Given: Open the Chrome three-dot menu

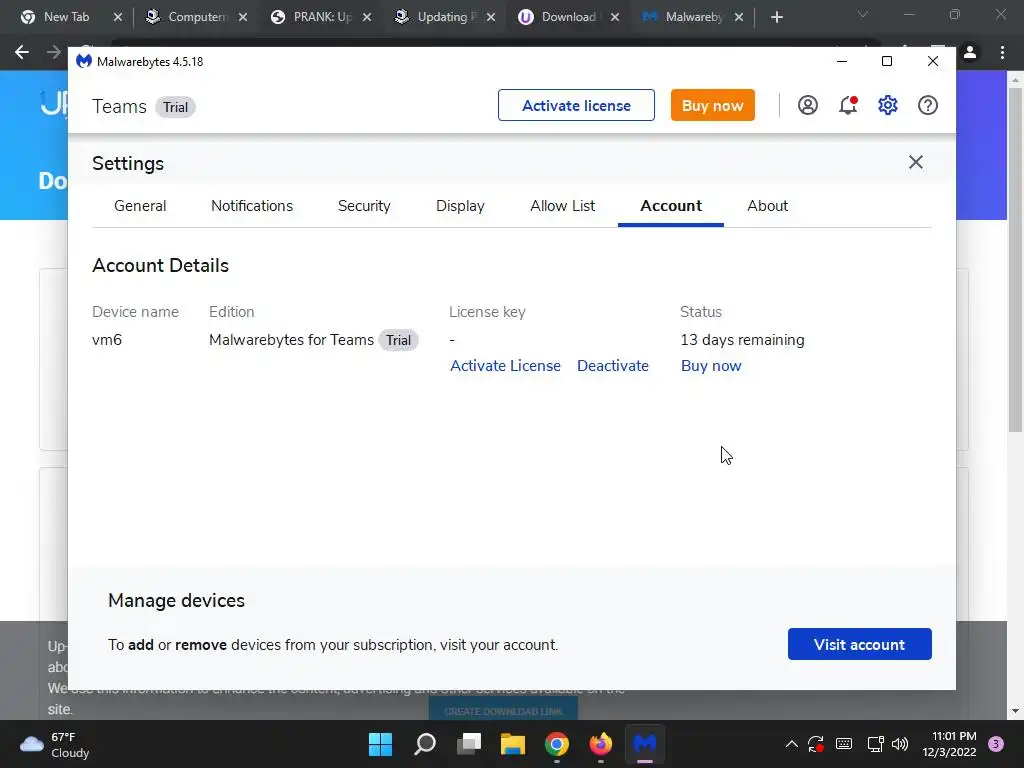Looking at the screenshot, I should click(1002, 52).
